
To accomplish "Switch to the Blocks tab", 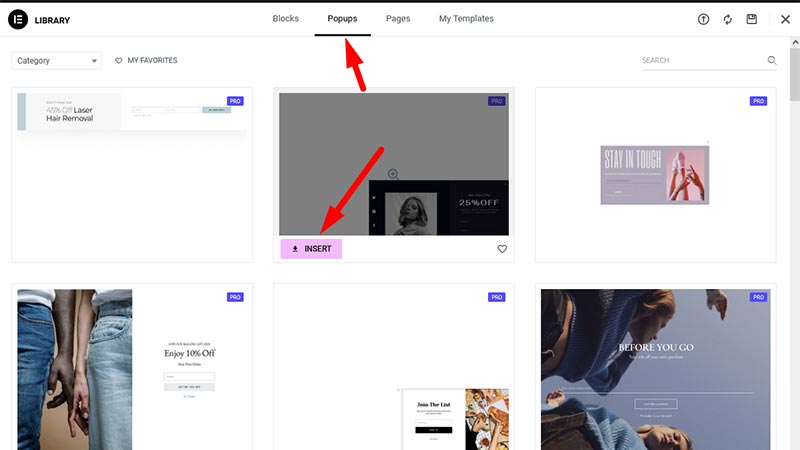I will pos(286,18).
